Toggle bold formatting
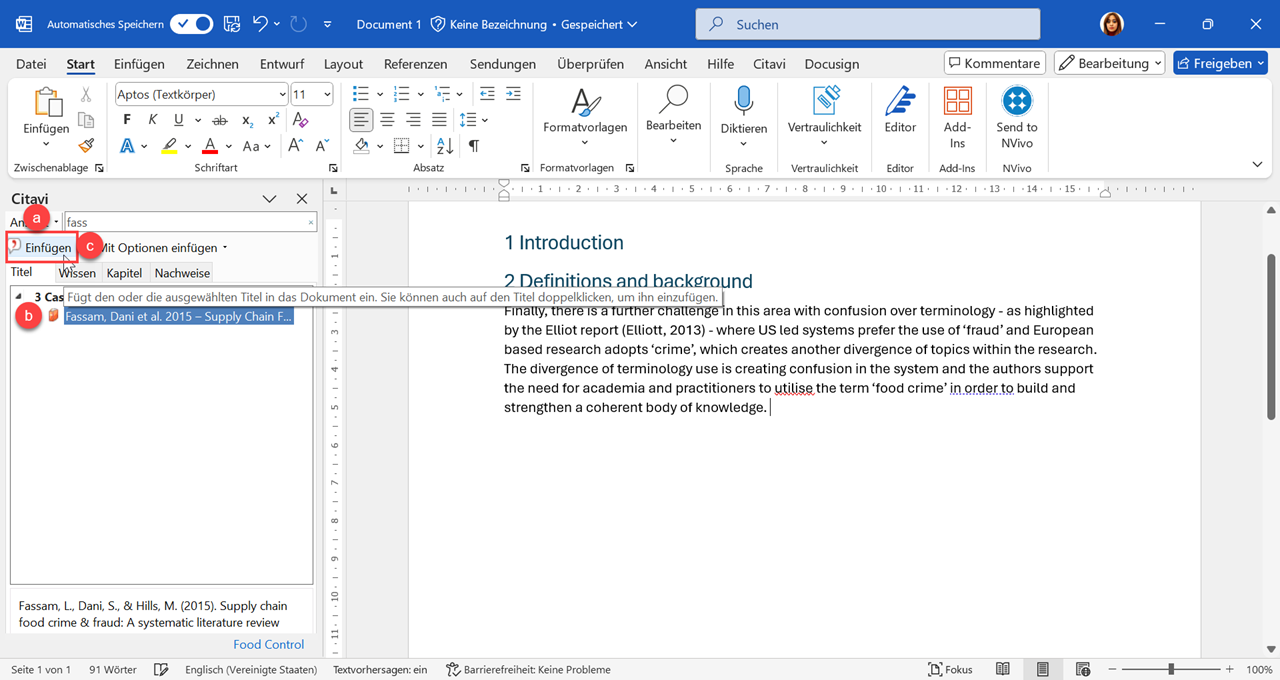The height and width of the screenshot is (680, 1280). click(127, 120)
